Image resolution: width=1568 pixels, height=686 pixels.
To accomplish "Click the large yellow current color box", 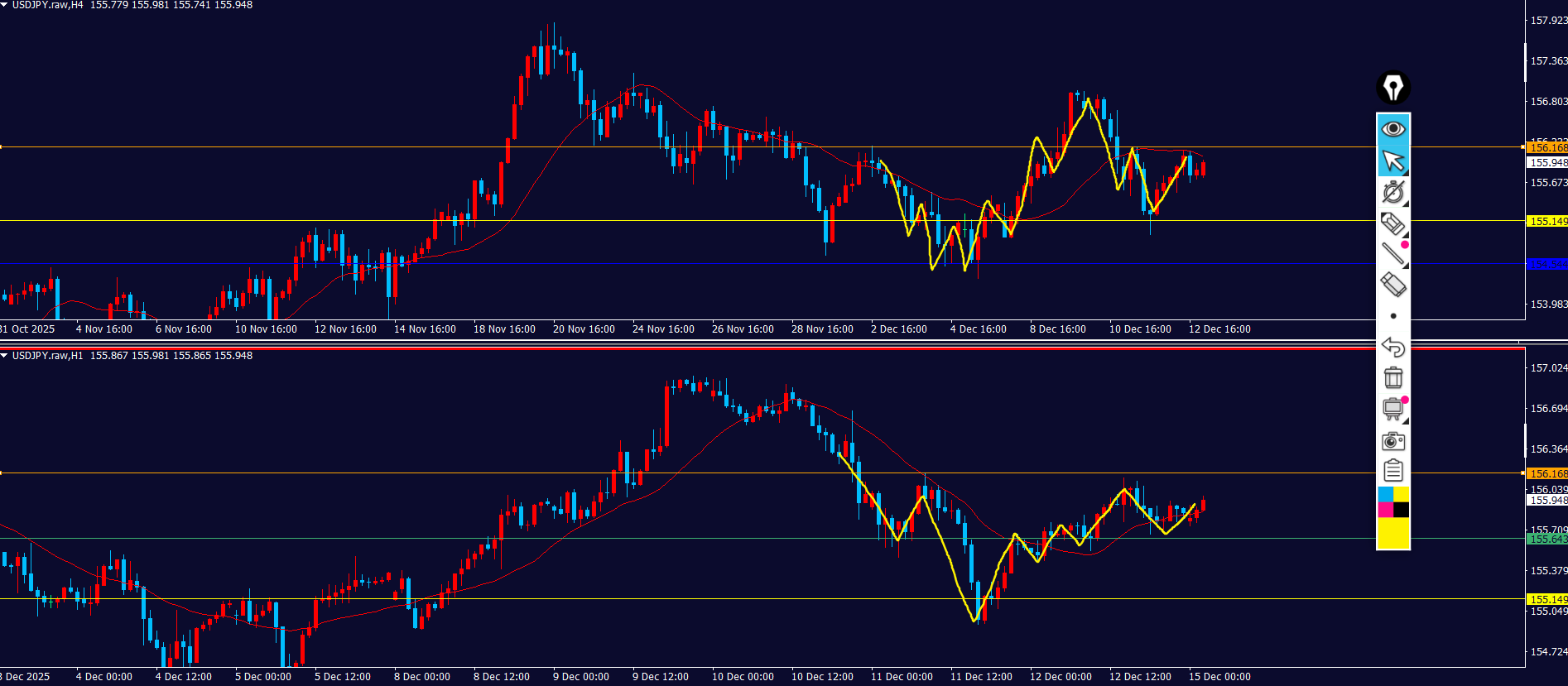I will pyautogui.click(x=1393, y=534).
